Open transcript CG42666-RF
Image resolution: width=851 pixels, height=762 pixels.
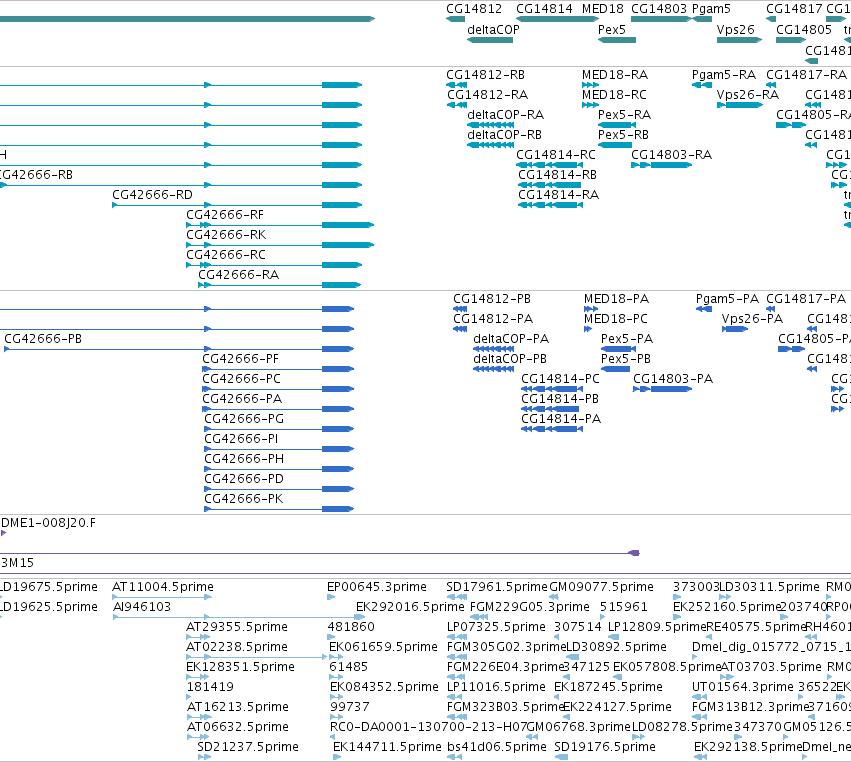[x=225, y=215]
